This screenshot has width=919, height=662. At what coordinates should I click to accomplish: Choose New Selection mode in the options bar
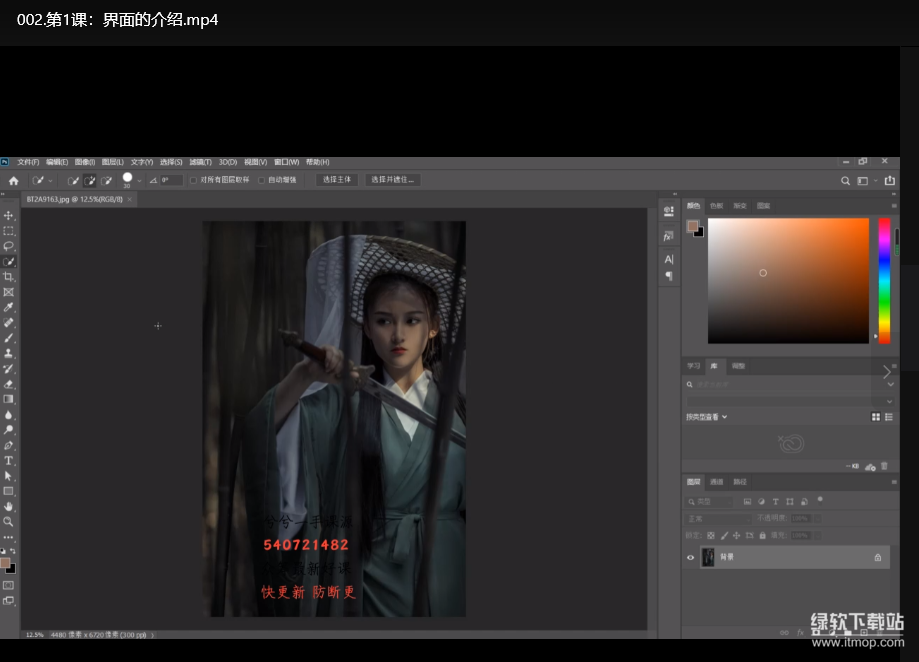(73, 180)
